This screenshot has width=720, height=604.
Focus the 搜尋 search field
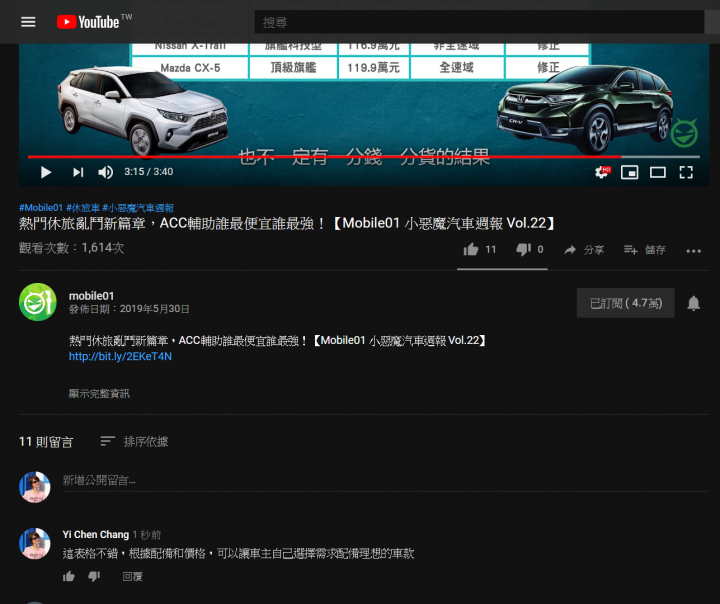tap(479, 22)
